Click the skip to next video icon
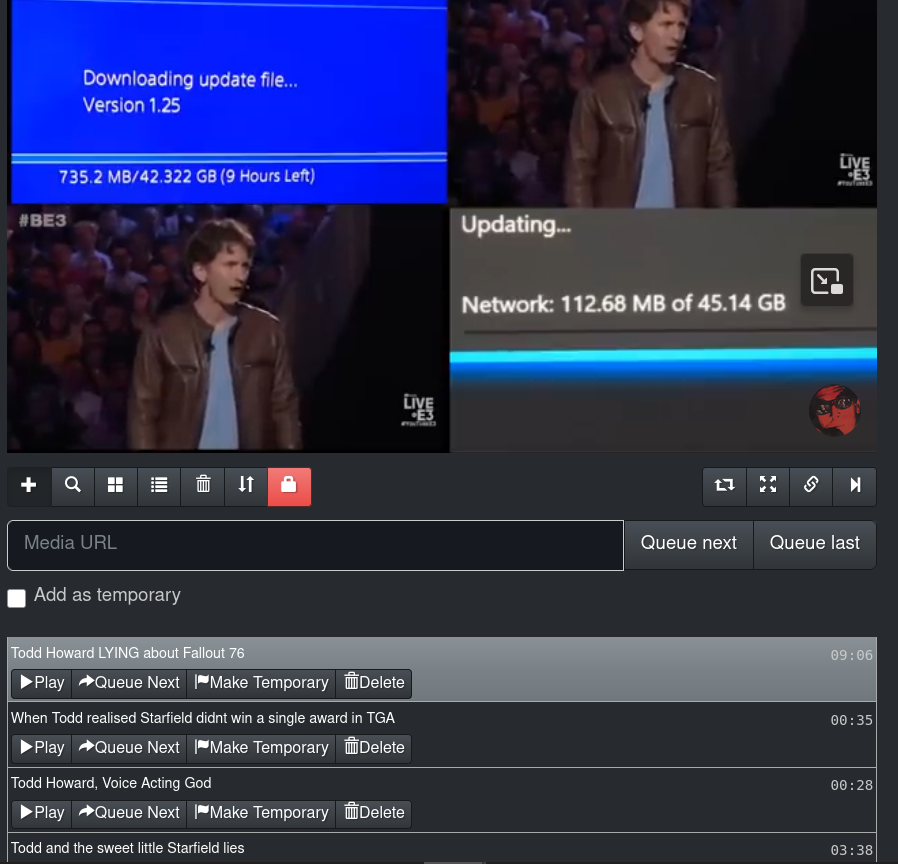 click(x=854, y=486)
